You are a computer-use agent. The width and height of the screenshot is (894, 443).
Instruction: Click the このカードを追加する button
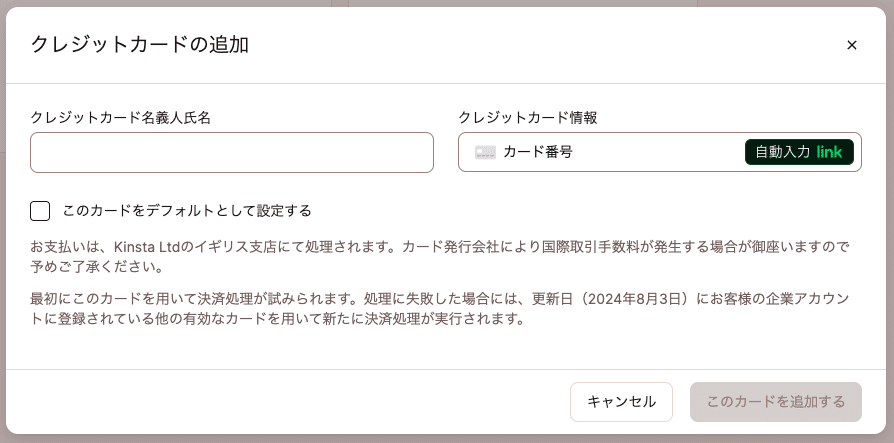point(775,402)
